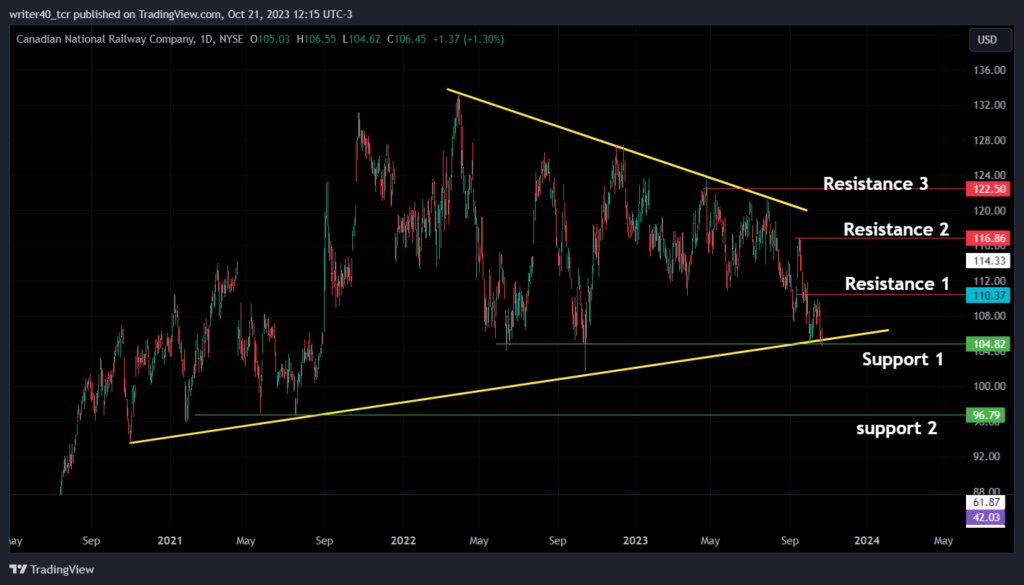Select the purple 42.03 price label
This screenshot has width=1024, height=585.
point(985,517)
